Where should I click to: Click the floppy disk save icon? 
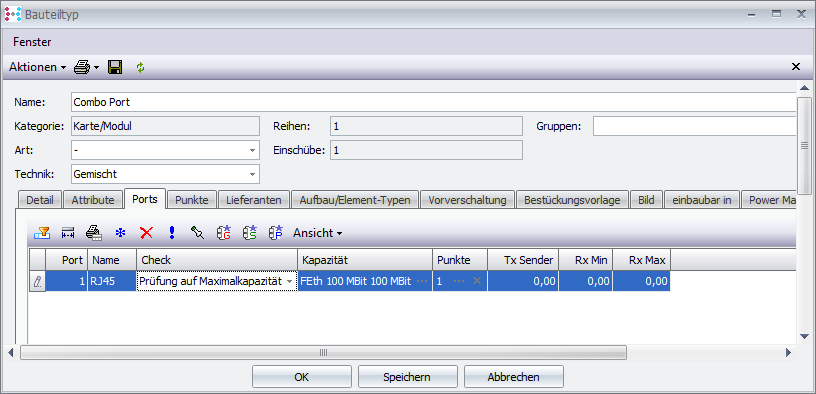click(x=115, y=67)
